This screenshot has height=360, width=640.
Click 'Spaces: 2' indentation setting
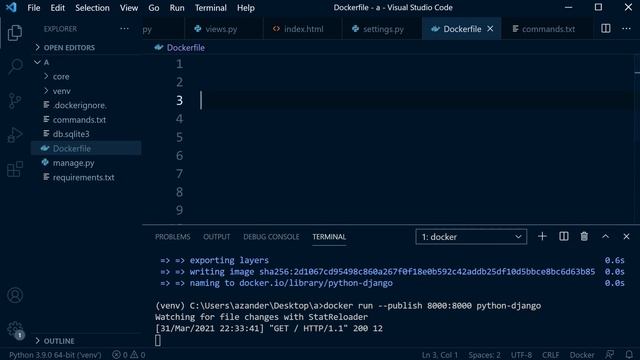pos(484,355)
